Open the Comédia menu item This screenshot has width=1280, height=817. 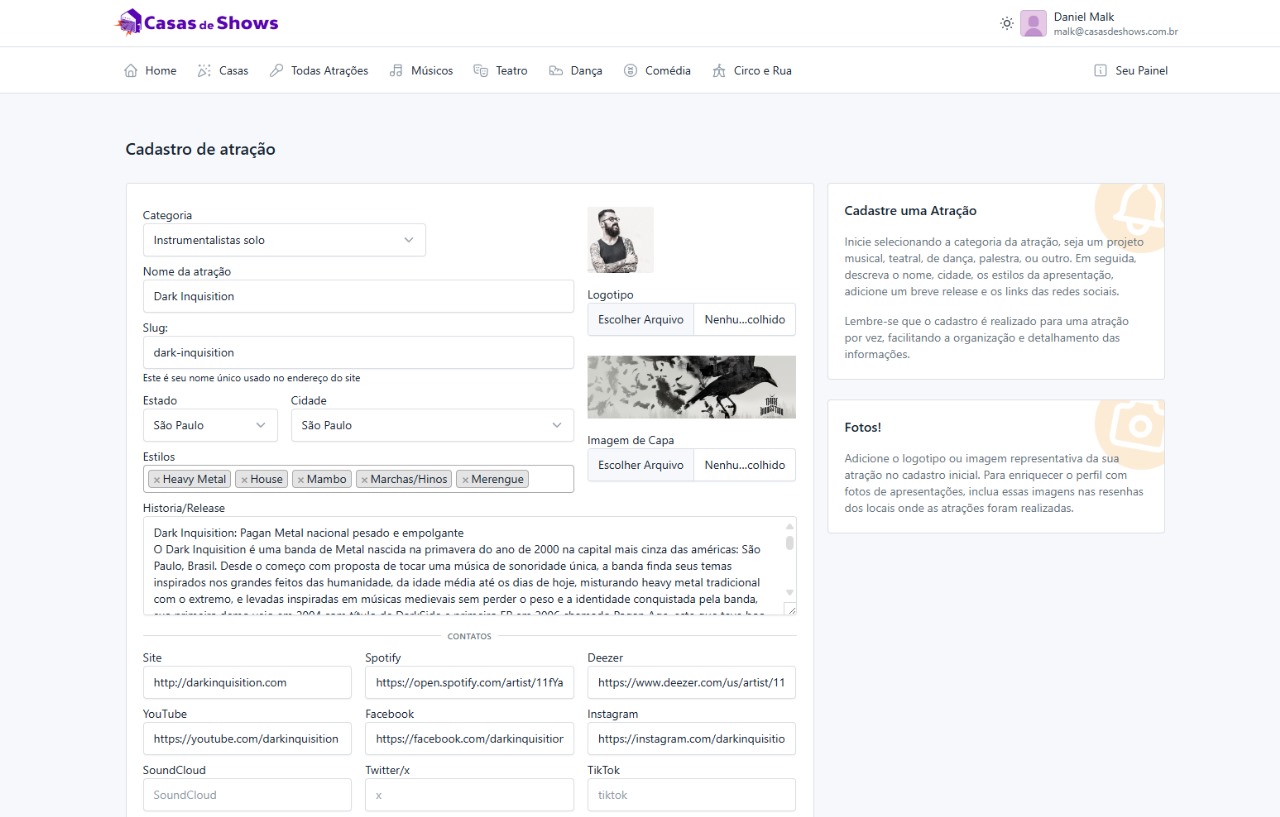point(656,70)
